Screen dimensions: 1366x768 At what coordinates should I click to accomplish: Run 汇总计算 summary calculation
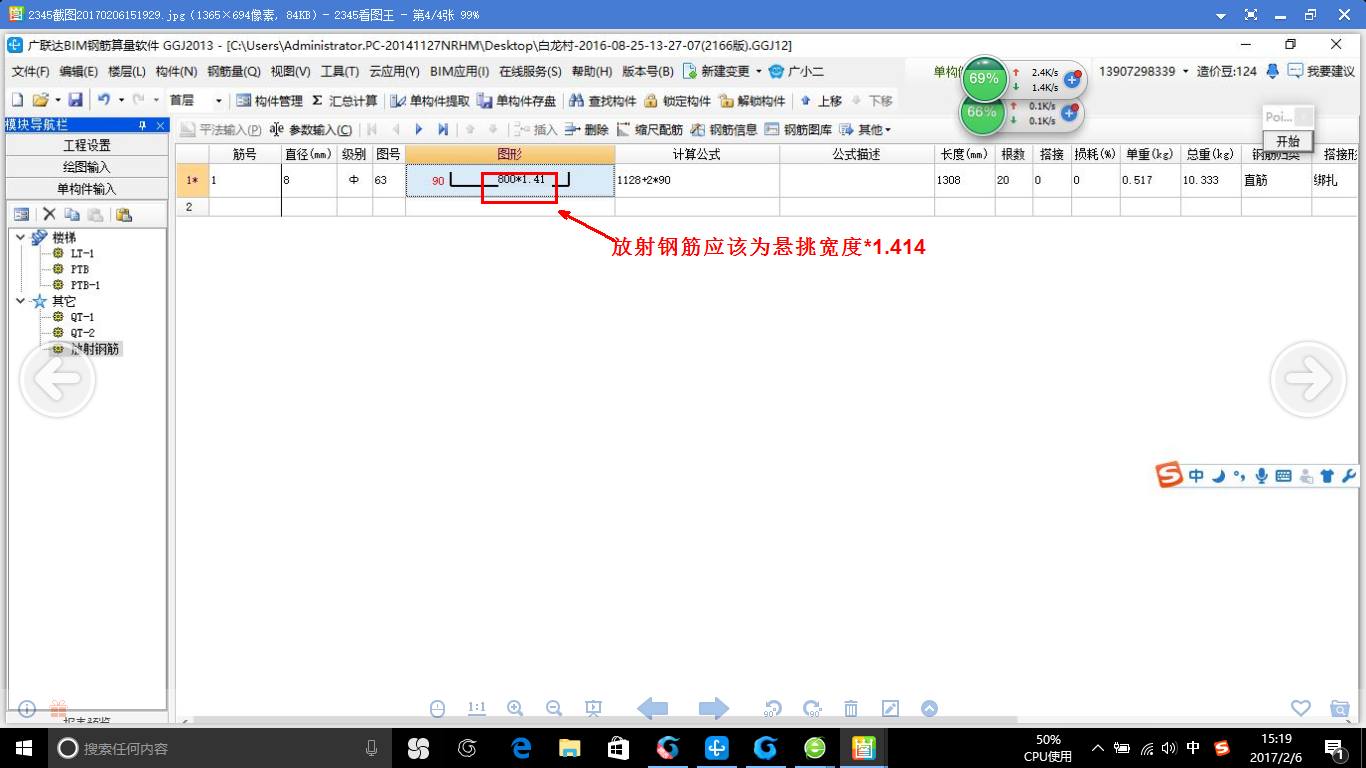point(344,101)
